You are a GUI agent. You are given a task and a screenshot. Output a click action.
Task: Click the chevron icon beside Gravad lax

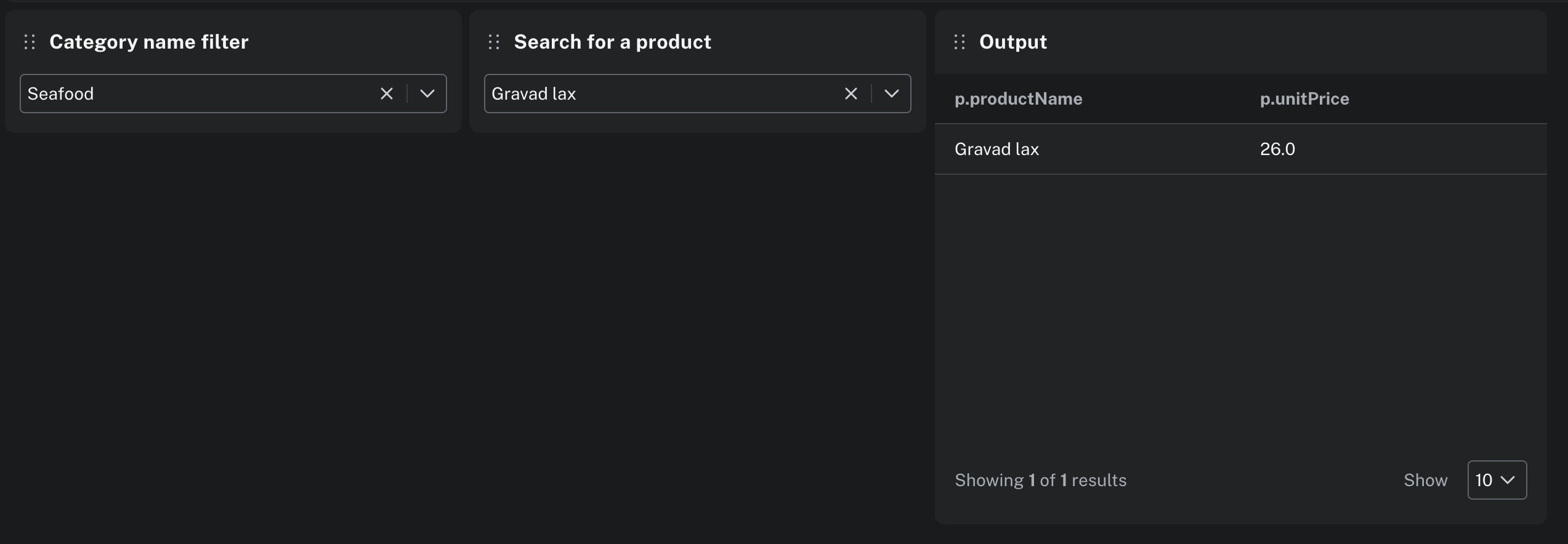(892, 94)
